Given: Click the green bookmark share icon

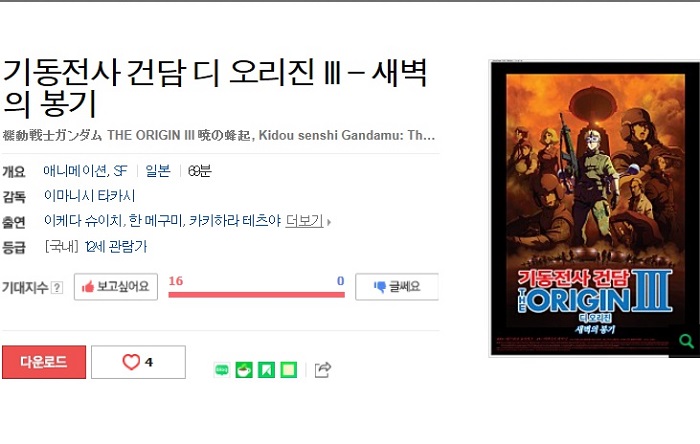Looking at the screenshot, I should (267, 370).
